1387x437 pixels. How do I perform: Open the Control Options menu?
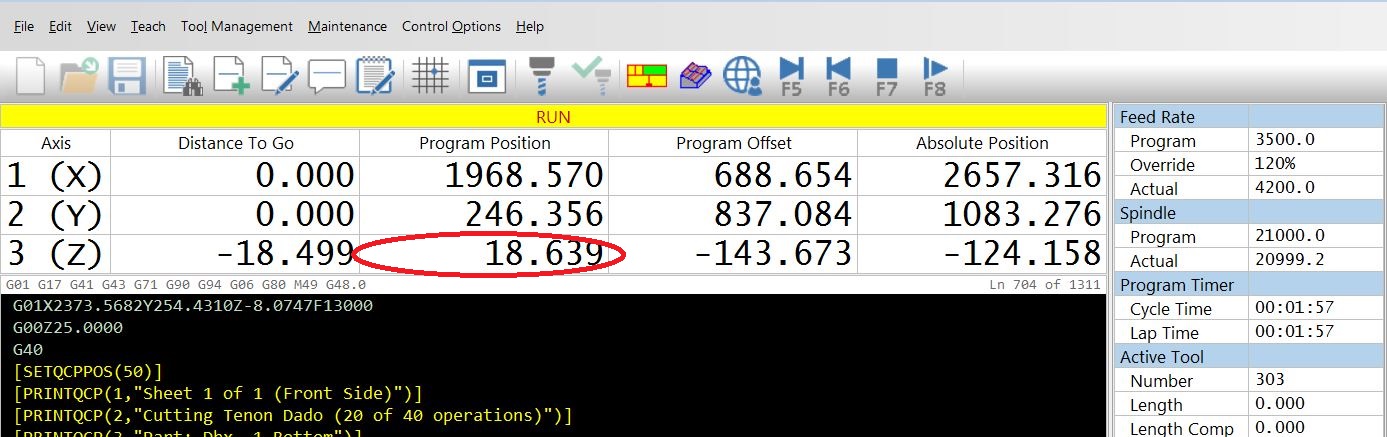pos(451,27)
